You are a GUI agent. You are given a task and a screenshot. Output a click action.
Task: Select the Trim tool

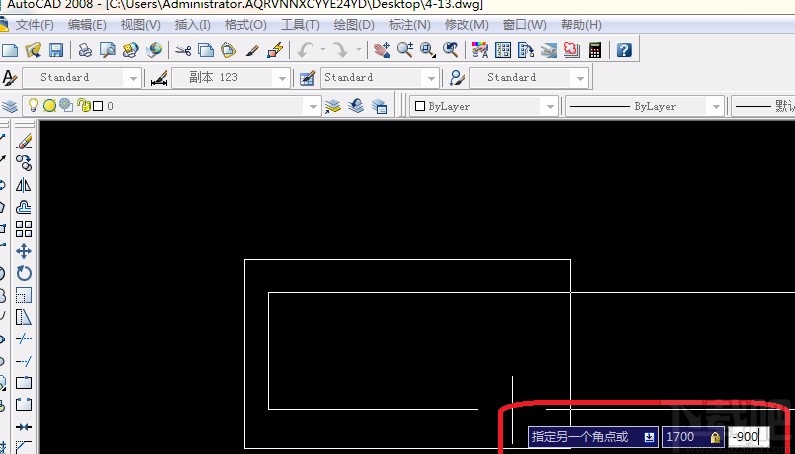(24, 339)
